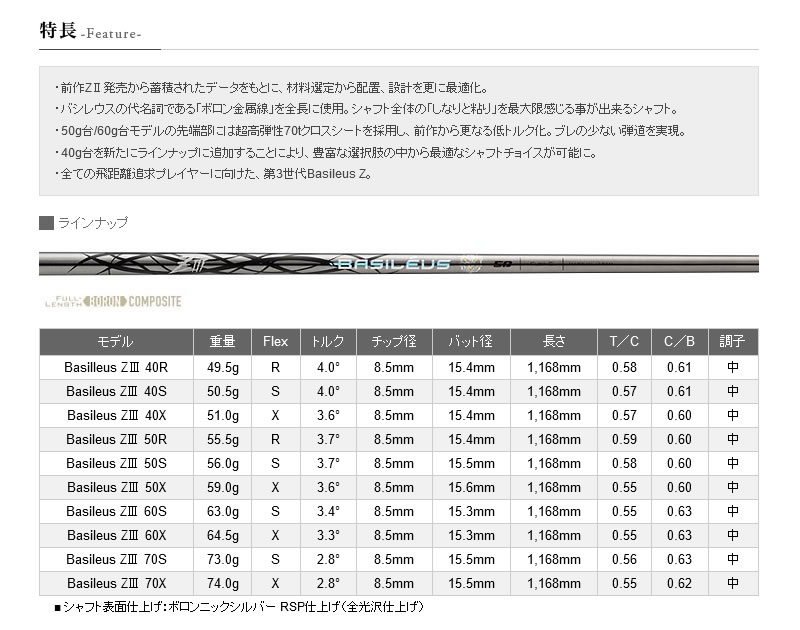
Task: Click the 長さ column header
Action: [x=554, y=342]
